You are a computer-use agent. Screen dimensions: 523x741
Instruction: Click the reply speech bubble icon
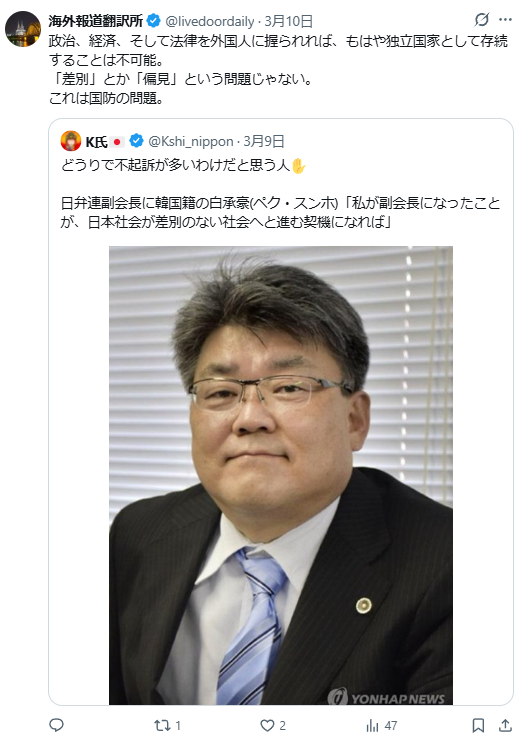pyautogui.click(x=56, y=725)
